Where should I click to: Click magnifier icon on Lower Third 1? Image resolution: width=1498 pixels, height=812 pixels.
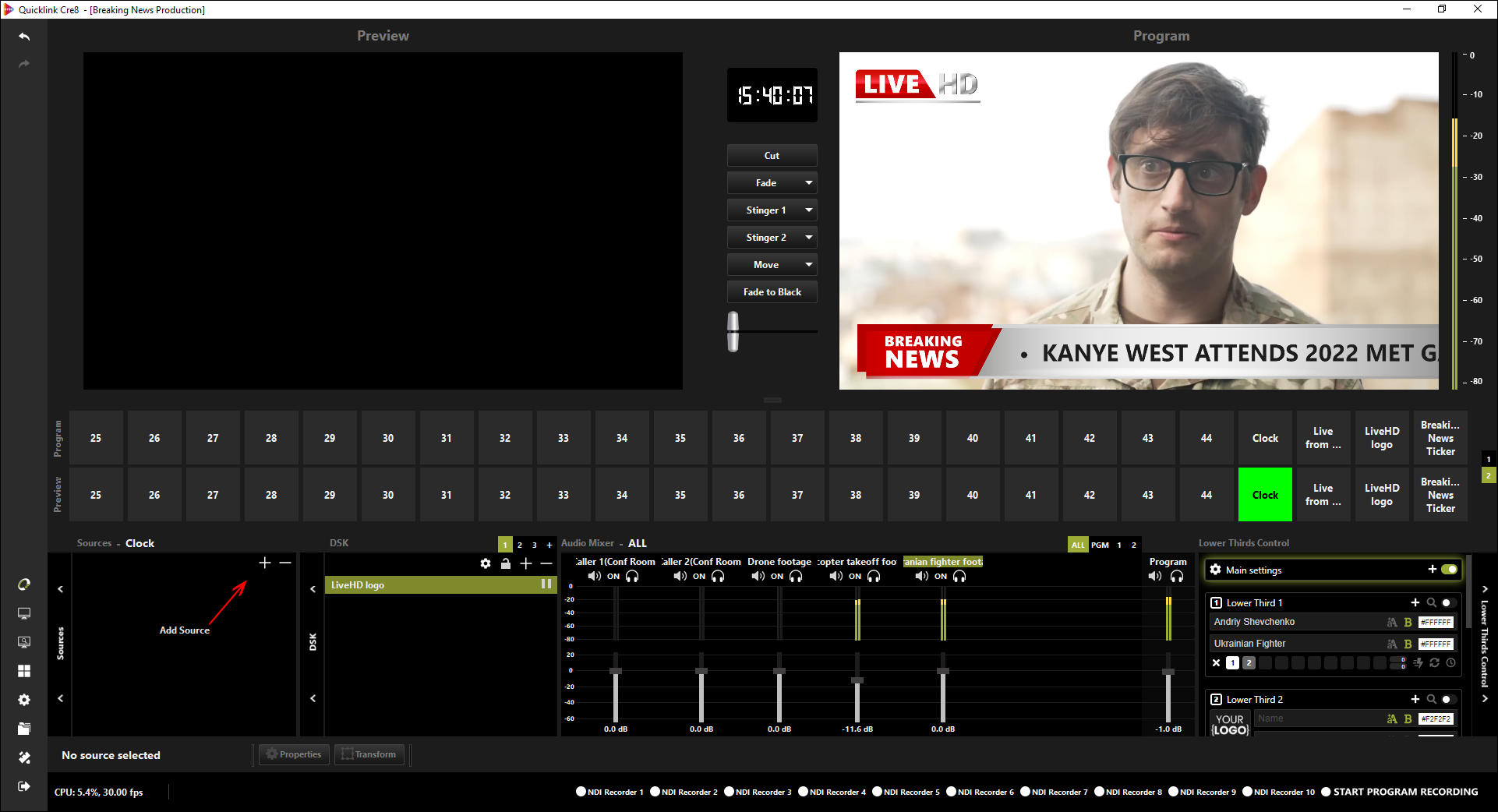1431,603
